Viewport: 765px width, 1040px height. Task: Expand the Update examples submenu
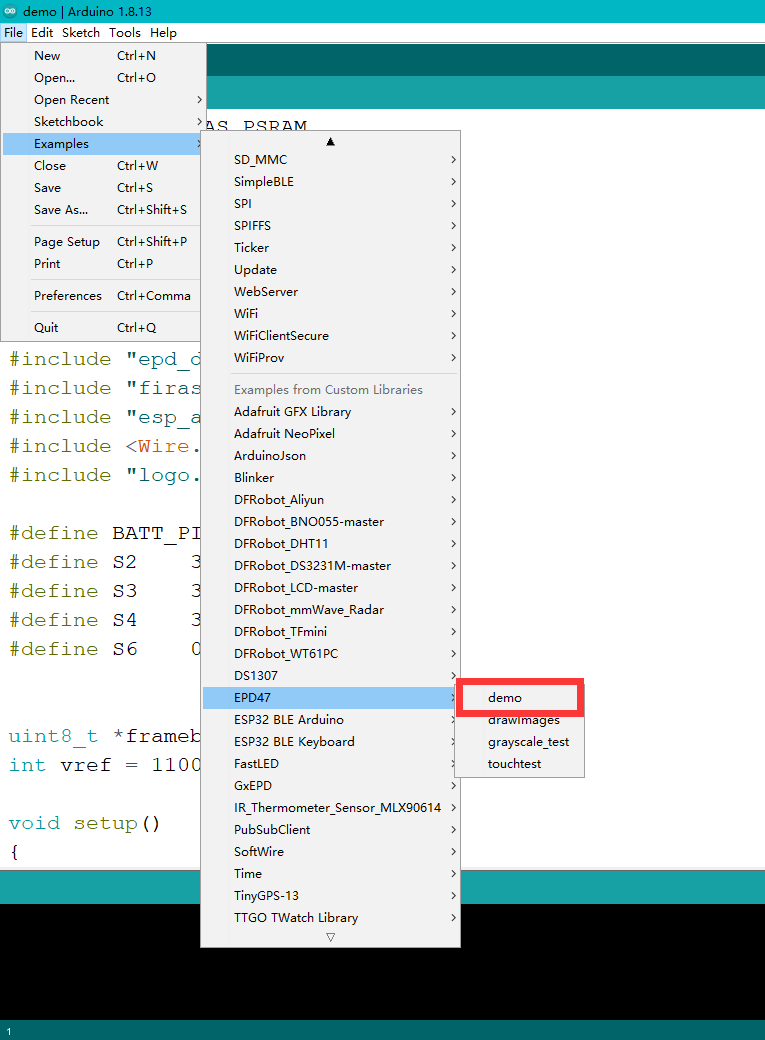(x=330, y=269)
